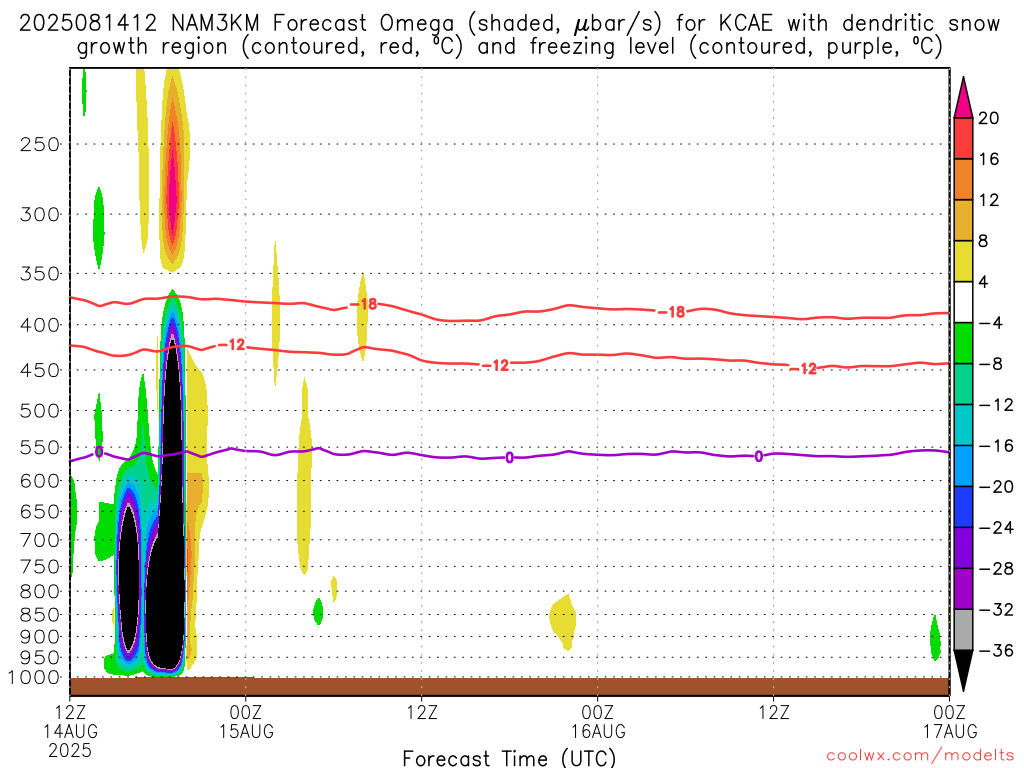Viewport: 1024px width, 768px height.
Task: Click the 250 pressure level label
Action: click(40, 144)
